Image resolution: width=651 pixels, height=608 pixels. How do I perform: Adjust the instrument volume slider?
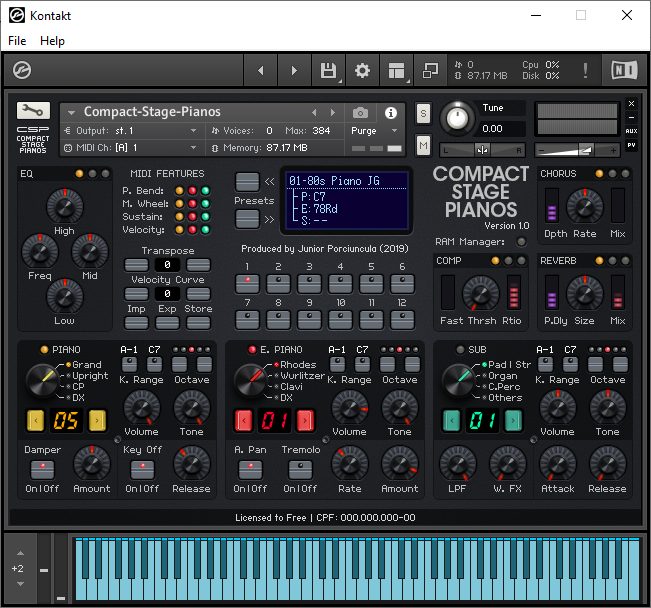click(577, 150)
